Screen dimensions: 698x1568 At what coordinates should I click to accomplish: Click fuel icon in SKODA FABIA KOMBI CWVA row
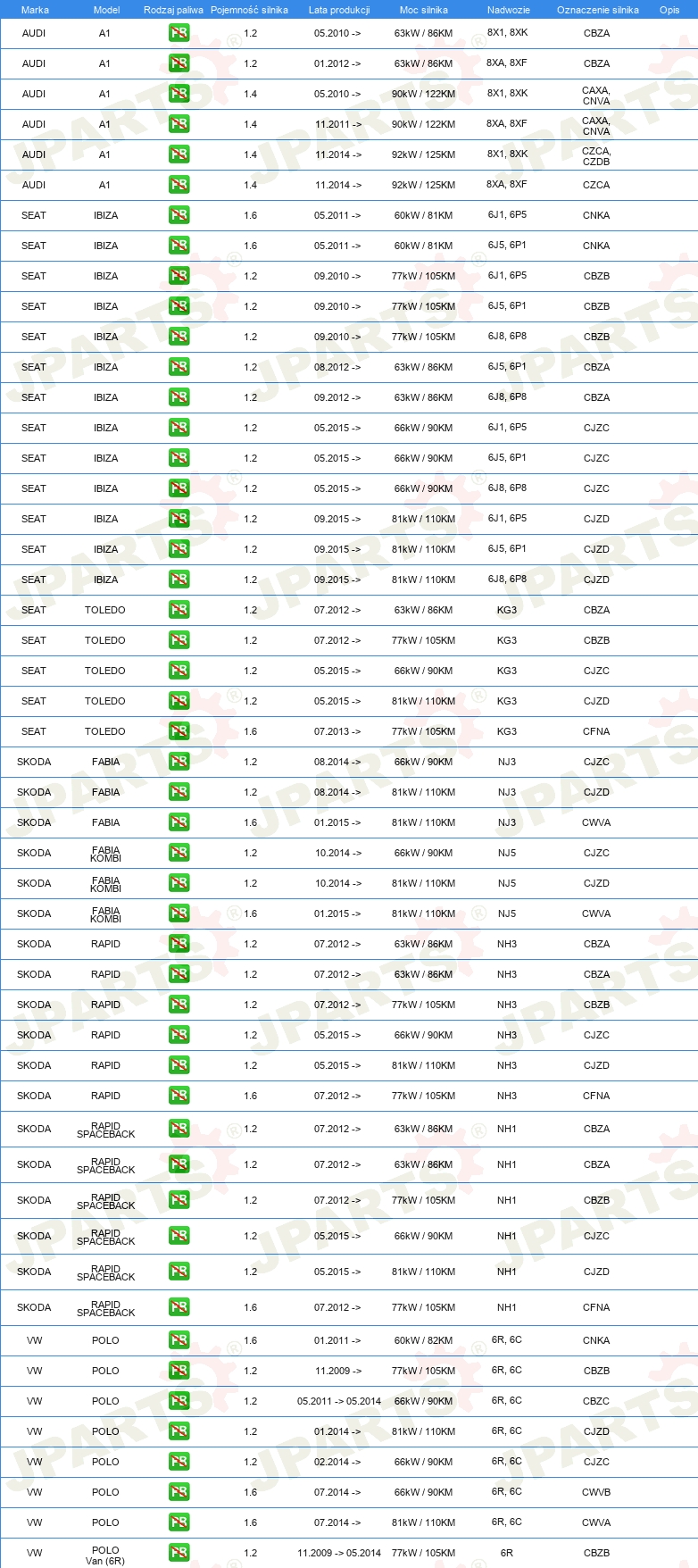pos(179,913)
